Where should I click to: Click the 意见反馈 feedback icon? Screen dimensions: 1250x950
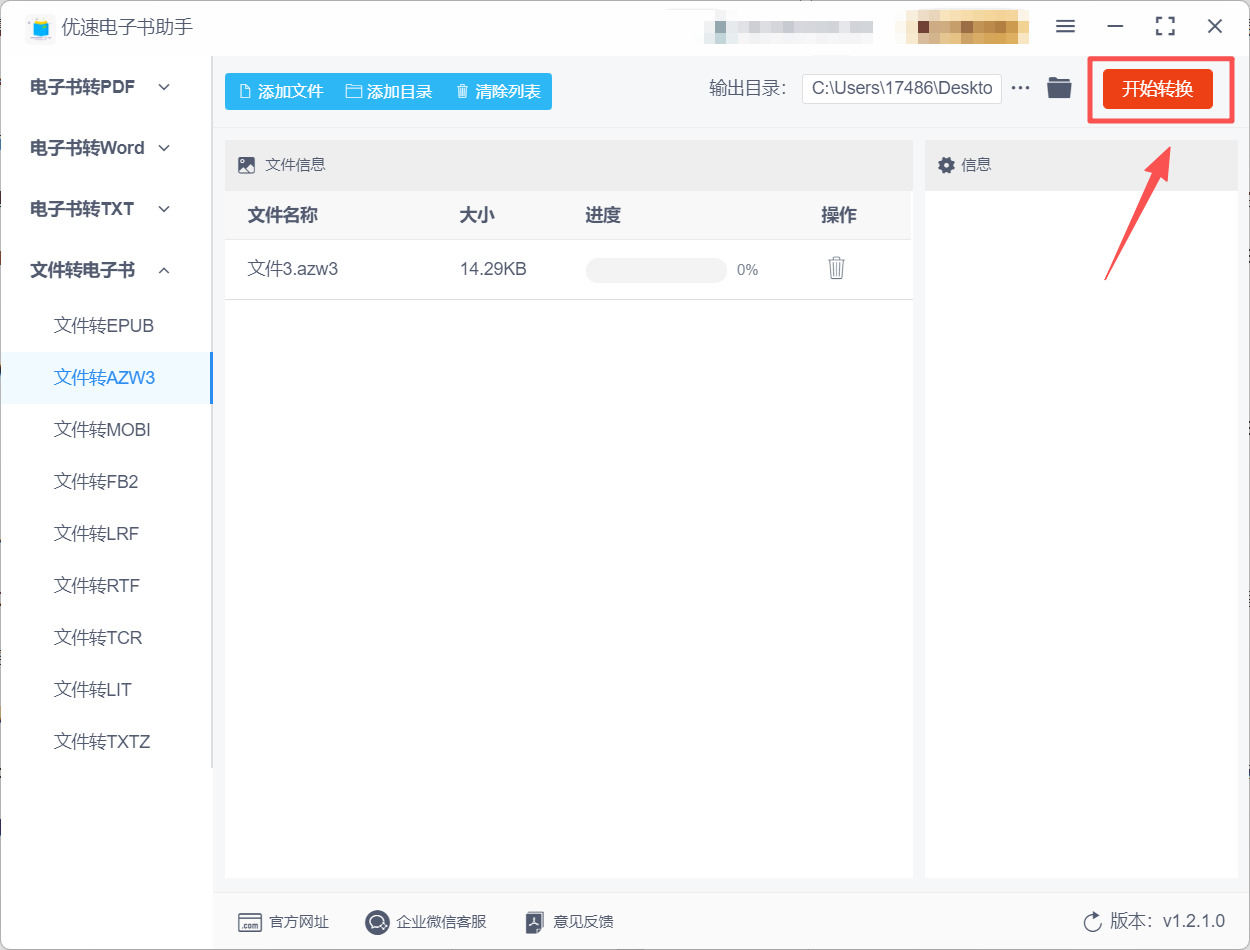(535, 922)
